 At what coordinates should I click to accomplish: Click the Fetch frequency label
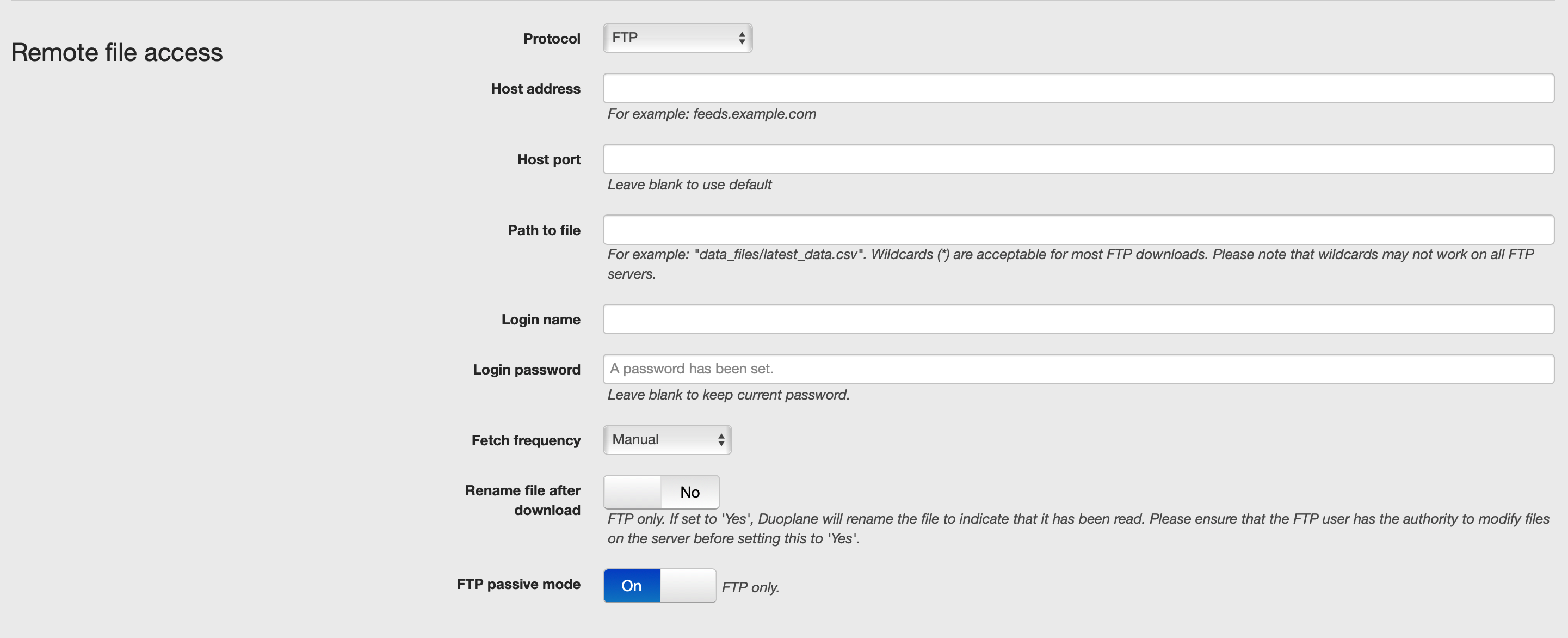coord(526,440)
